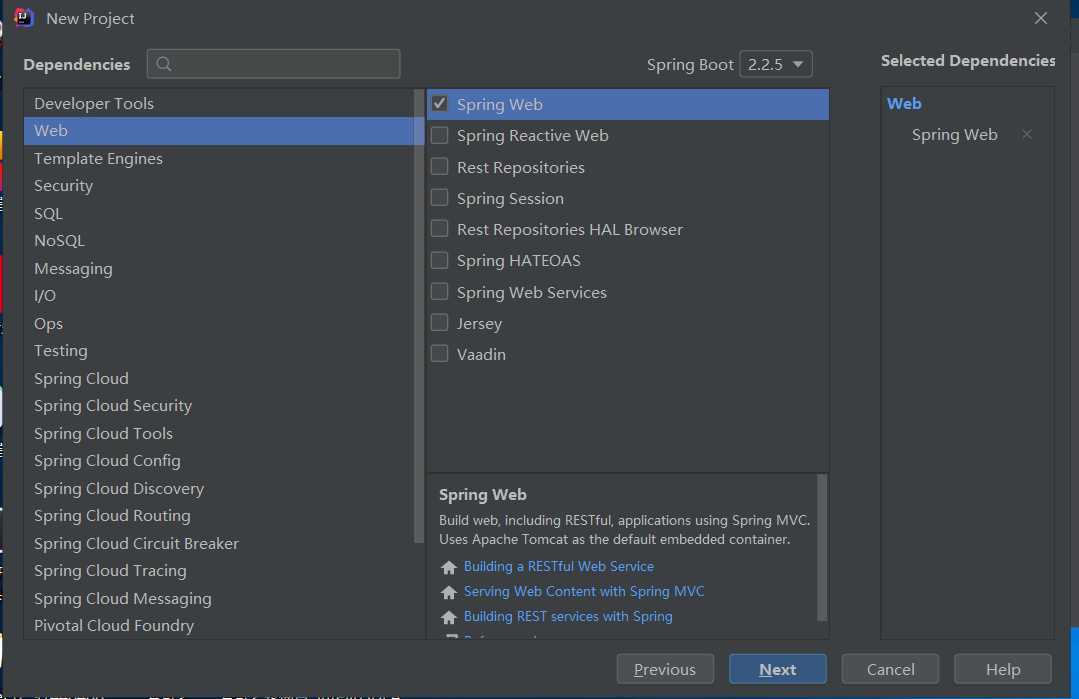Select the NoSQL category
The height and width of the screenshot is (699, 1079).
[x=219, y=241]
